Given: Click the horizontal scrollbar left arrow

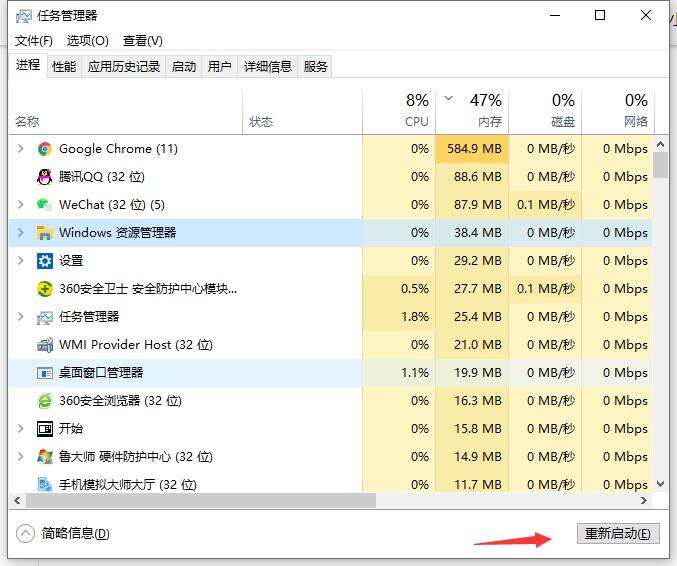Looking at the screenshot, I should click(17, 501).
